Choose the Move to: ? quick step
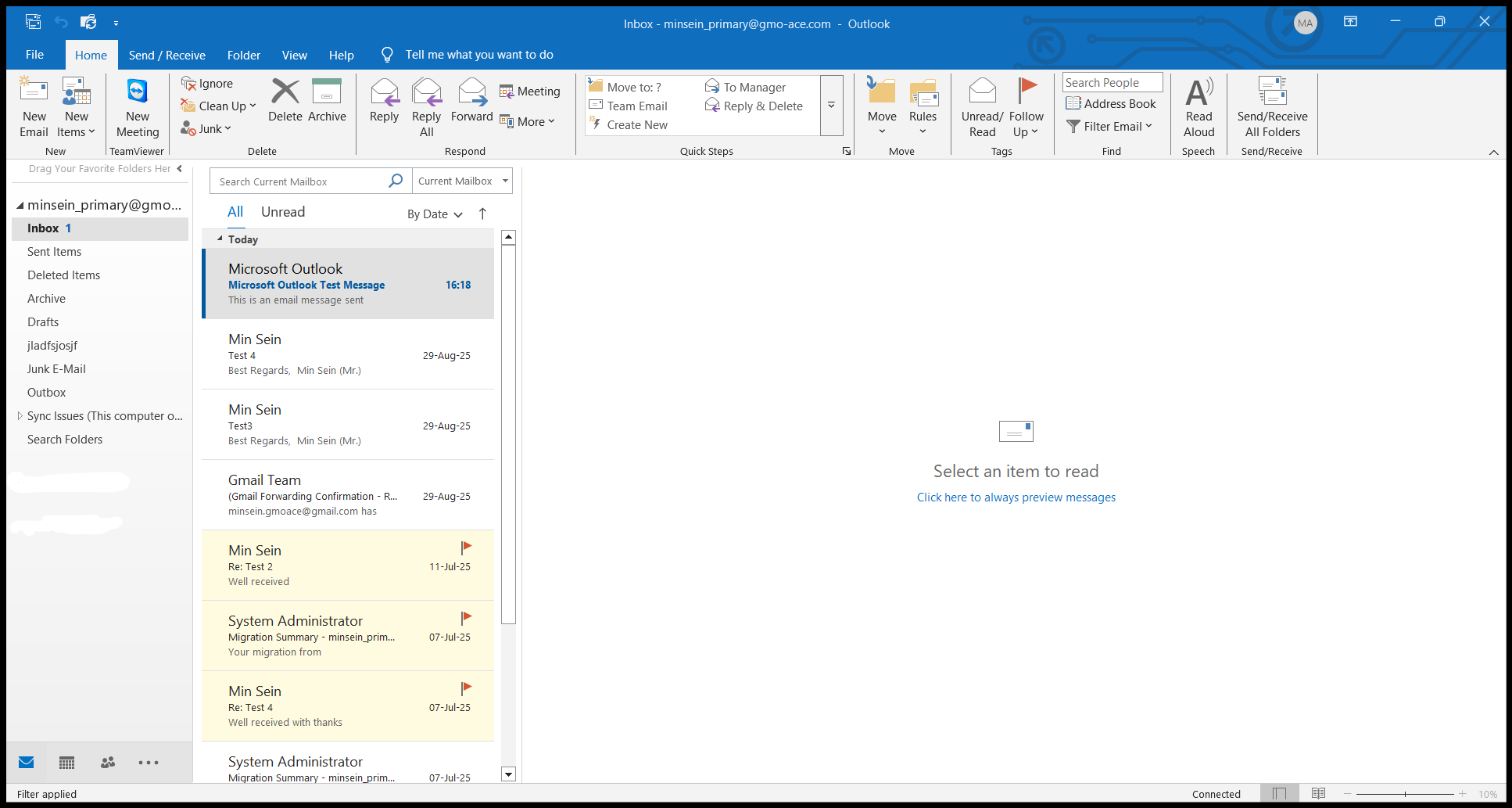The height and width of the screenshot is (808, 1512). (x=625, y=87)
